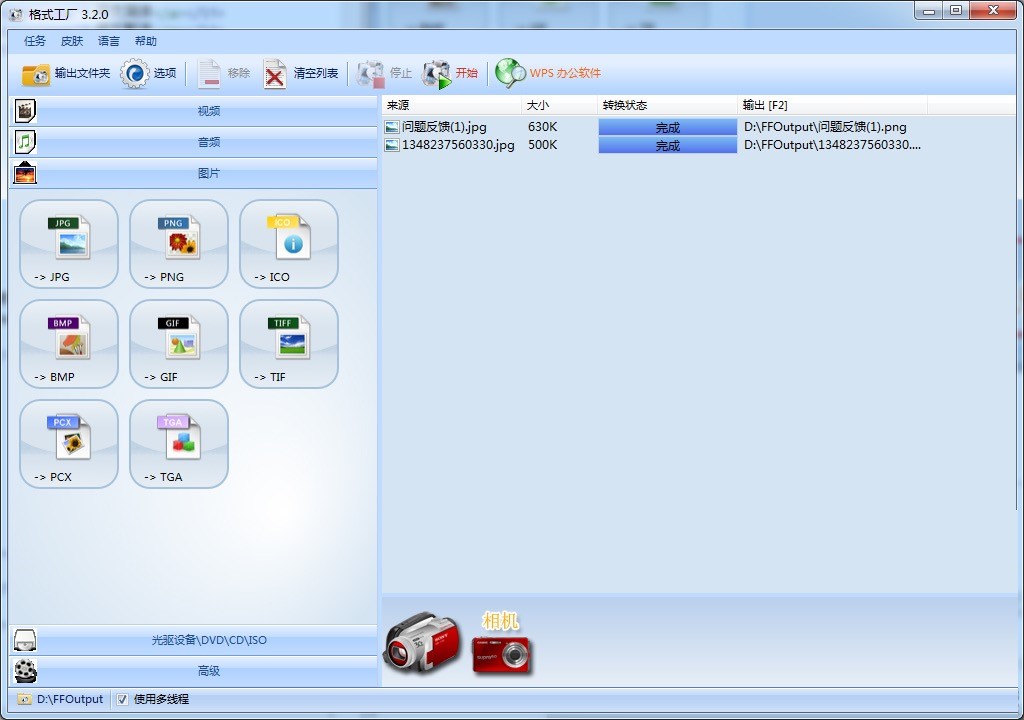Start conversion with 开始 icon

tap(436, 74)
